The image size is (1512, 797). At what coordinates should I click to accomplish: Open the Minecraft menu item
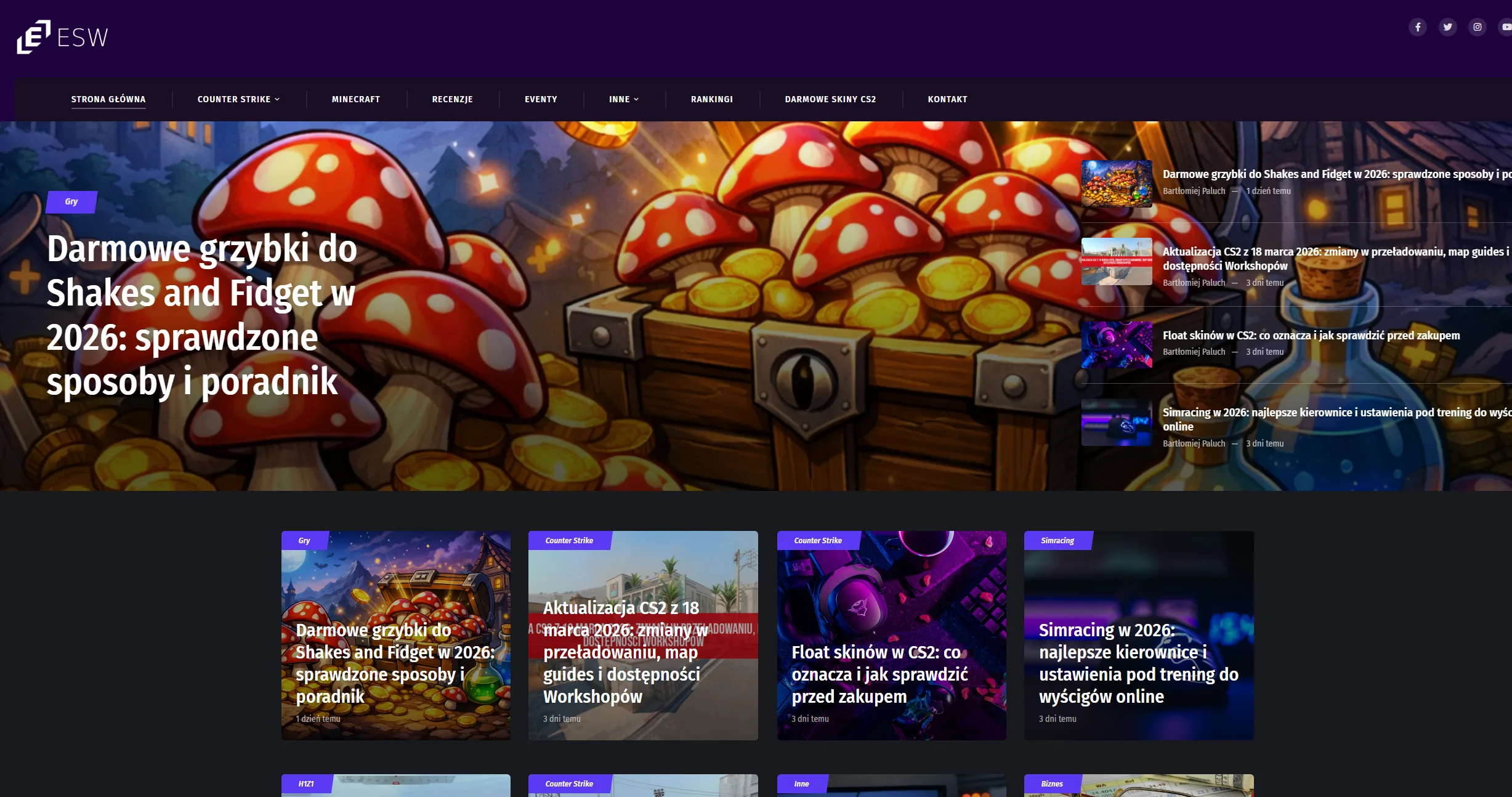coord(356,99)
